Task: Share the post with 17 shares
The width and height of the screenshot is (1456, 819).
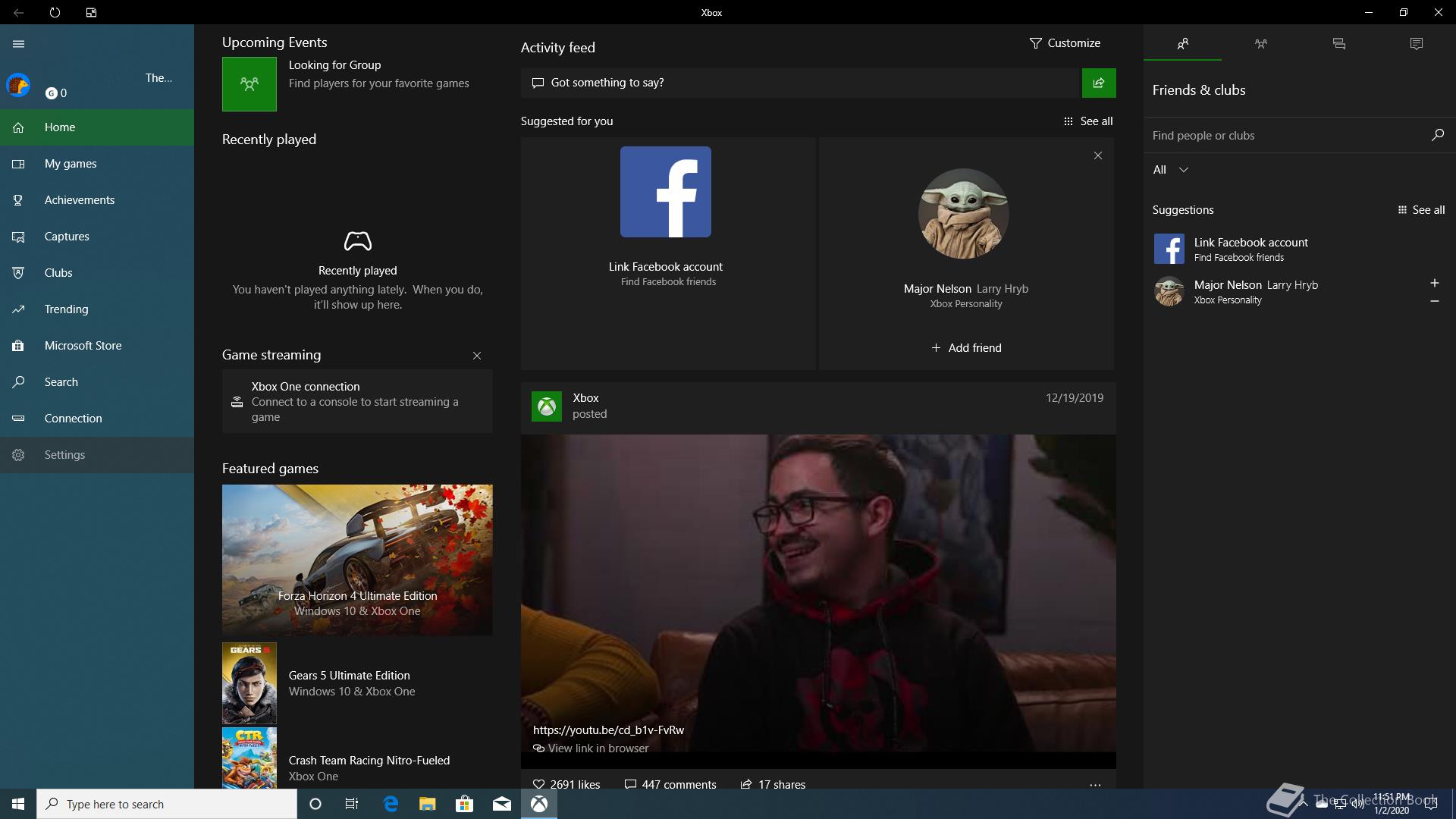Action: pos(773,784)
